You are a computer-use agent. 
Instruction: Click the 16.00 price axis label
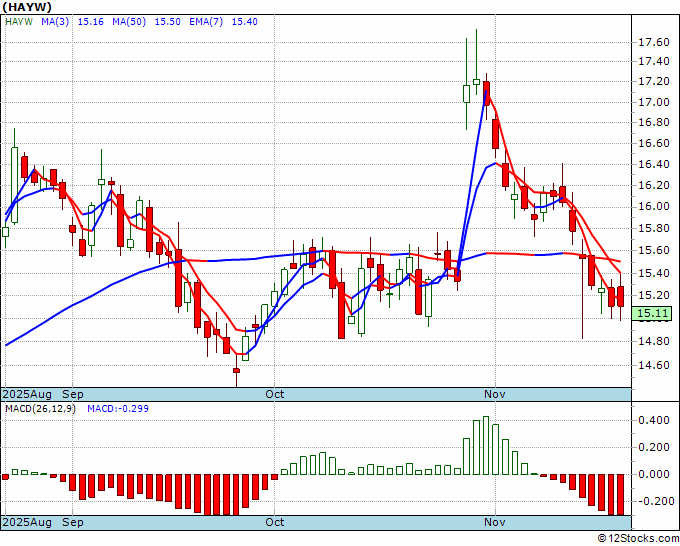click(x=654, y=206)
